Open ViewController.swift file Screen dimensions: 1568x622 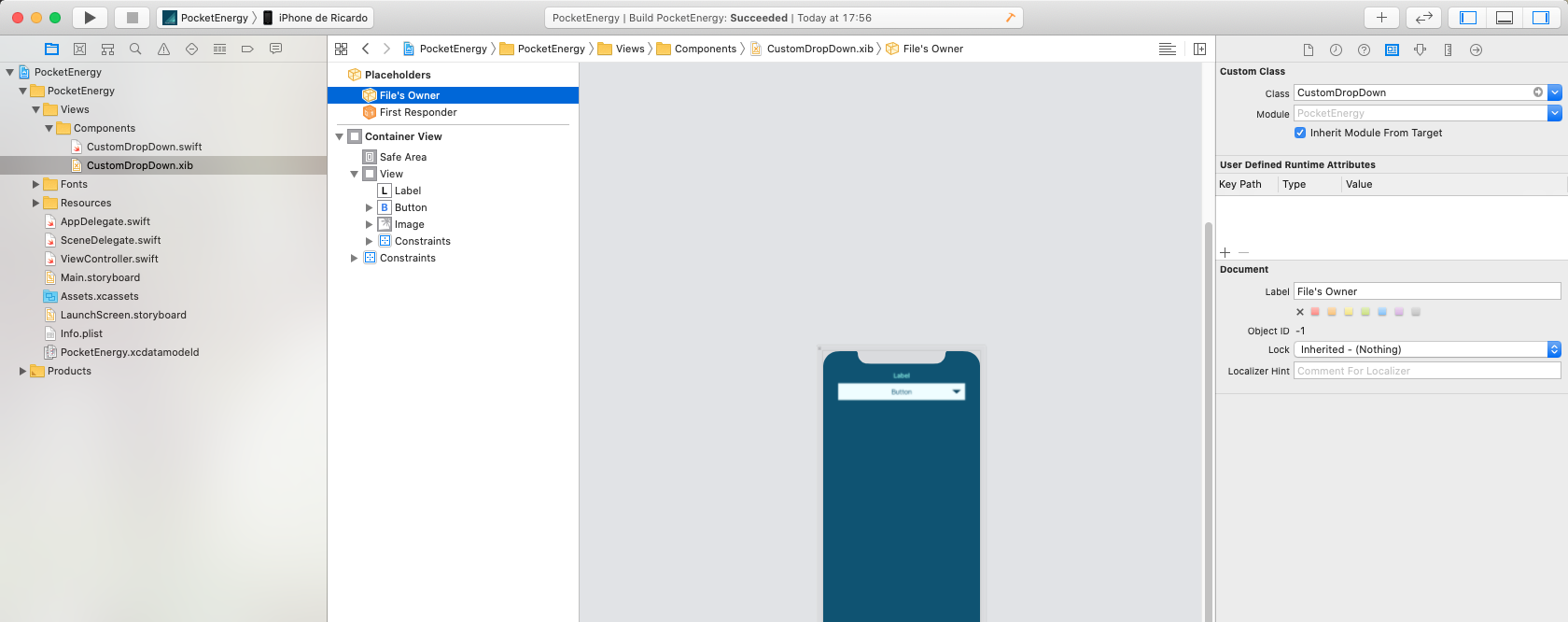tap(109, 259)
